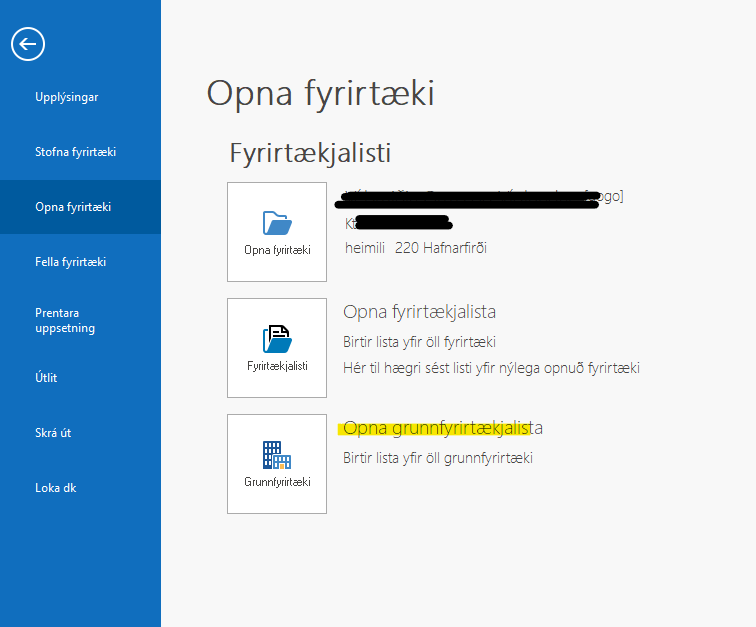Select Stofna fyrirtæki in the sidebar

pyautogui.click(x=76, y=152)
